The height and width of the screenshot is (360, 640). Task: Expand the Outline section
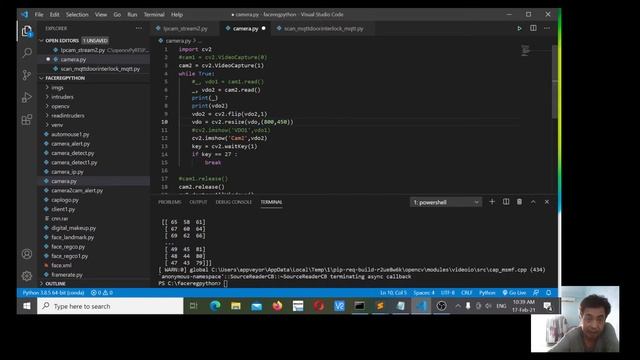(x=56, y=283)
